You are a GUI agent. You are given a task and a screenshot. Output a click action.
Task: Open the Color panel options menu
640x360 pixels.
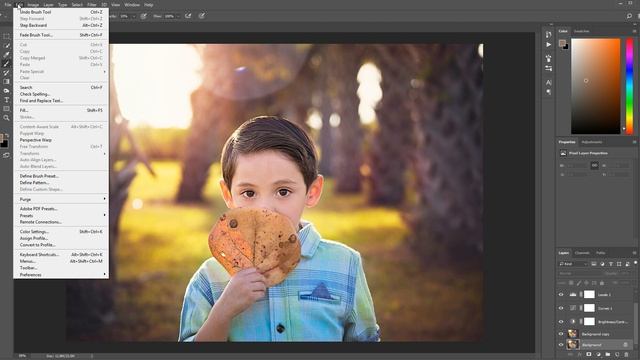tap(635, 31)
